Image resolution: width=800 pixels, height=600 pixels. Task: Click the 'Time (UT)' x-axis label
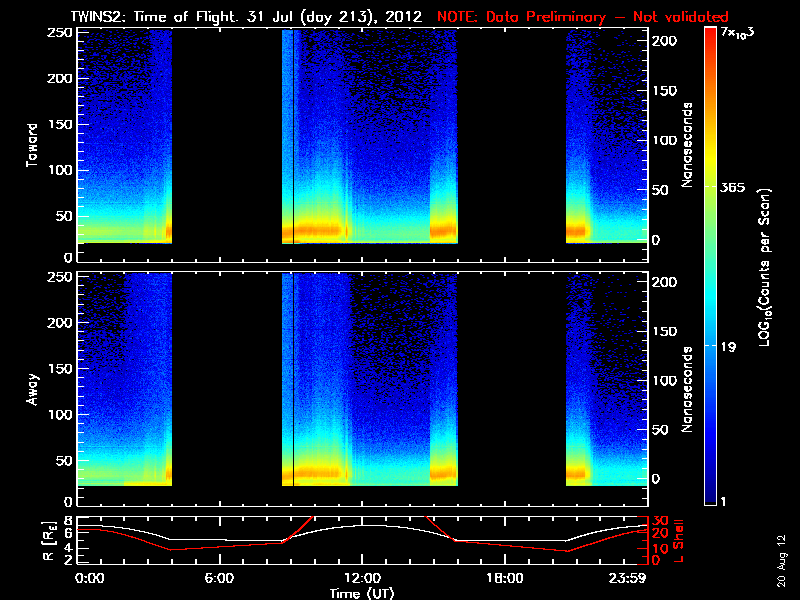pyautogui.click(x=362, y=593)
